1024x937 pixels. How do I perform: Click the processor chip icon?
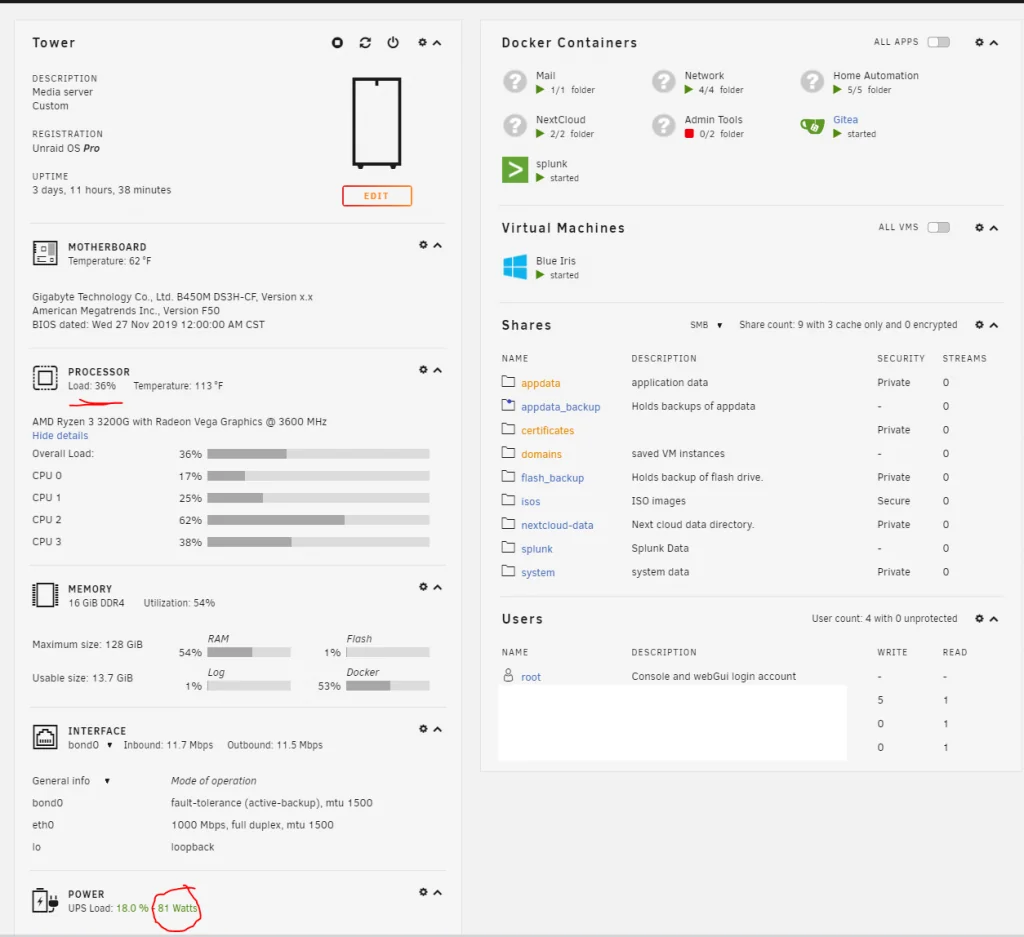click(45, 378)
